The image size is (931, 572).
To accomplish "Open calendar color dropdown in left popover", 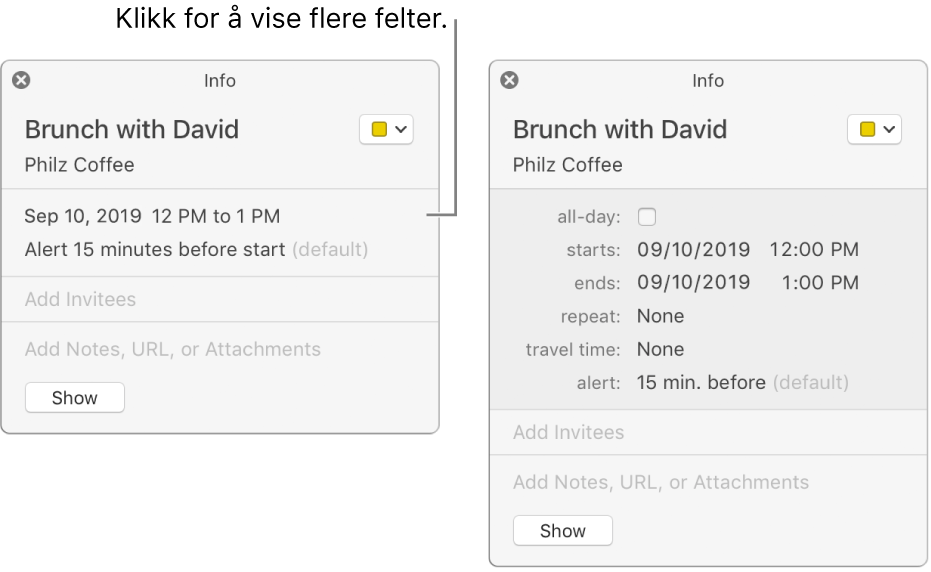I will point(387,129).
